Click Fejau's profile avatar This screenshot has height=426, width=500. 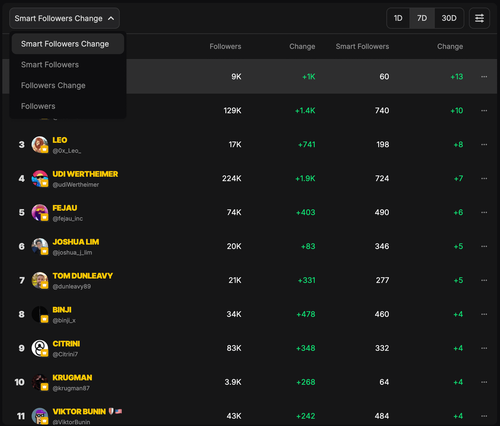pos(40,212)
